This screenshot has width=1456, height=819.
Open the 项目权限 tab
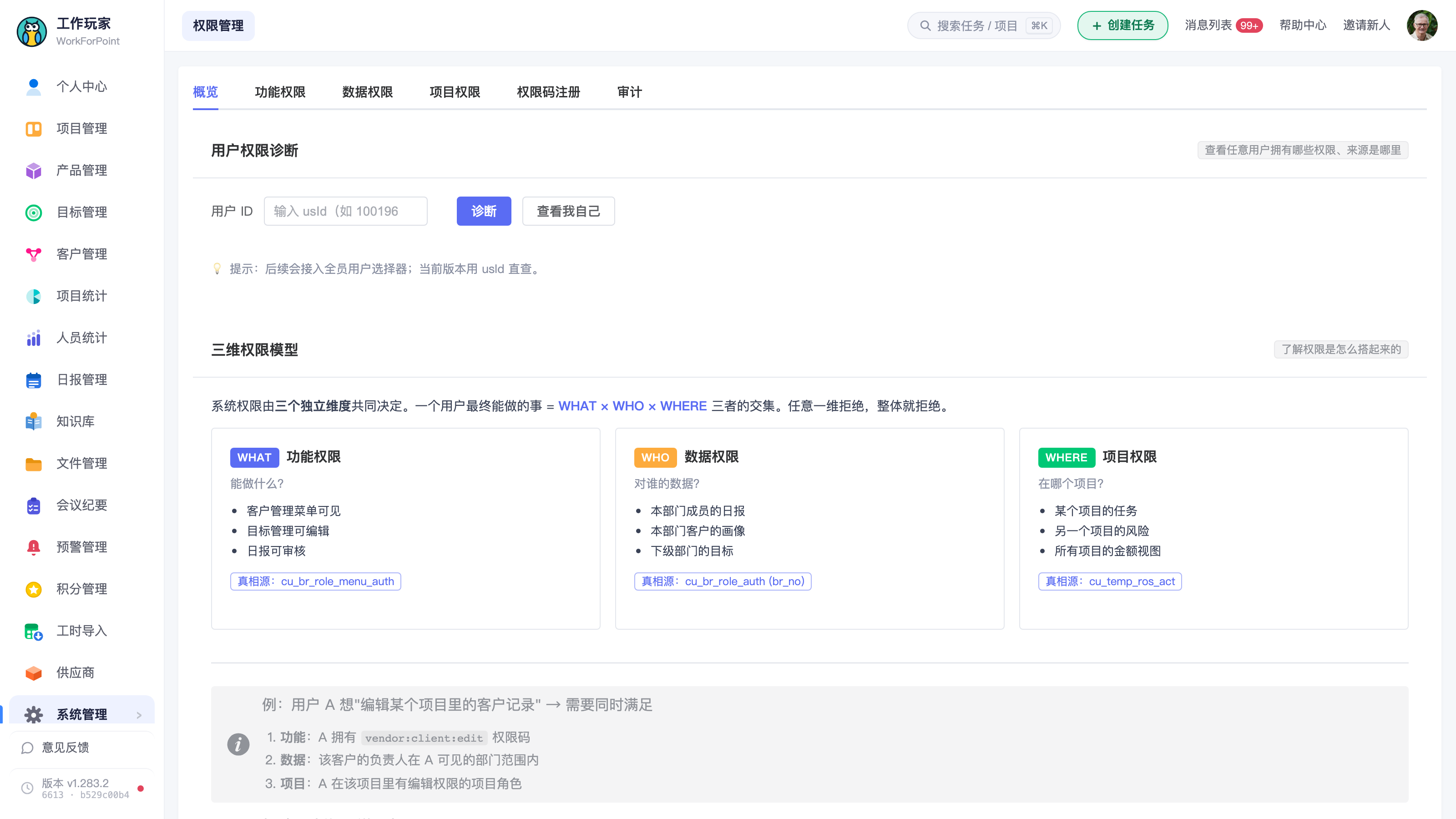[x=455, y=91]
